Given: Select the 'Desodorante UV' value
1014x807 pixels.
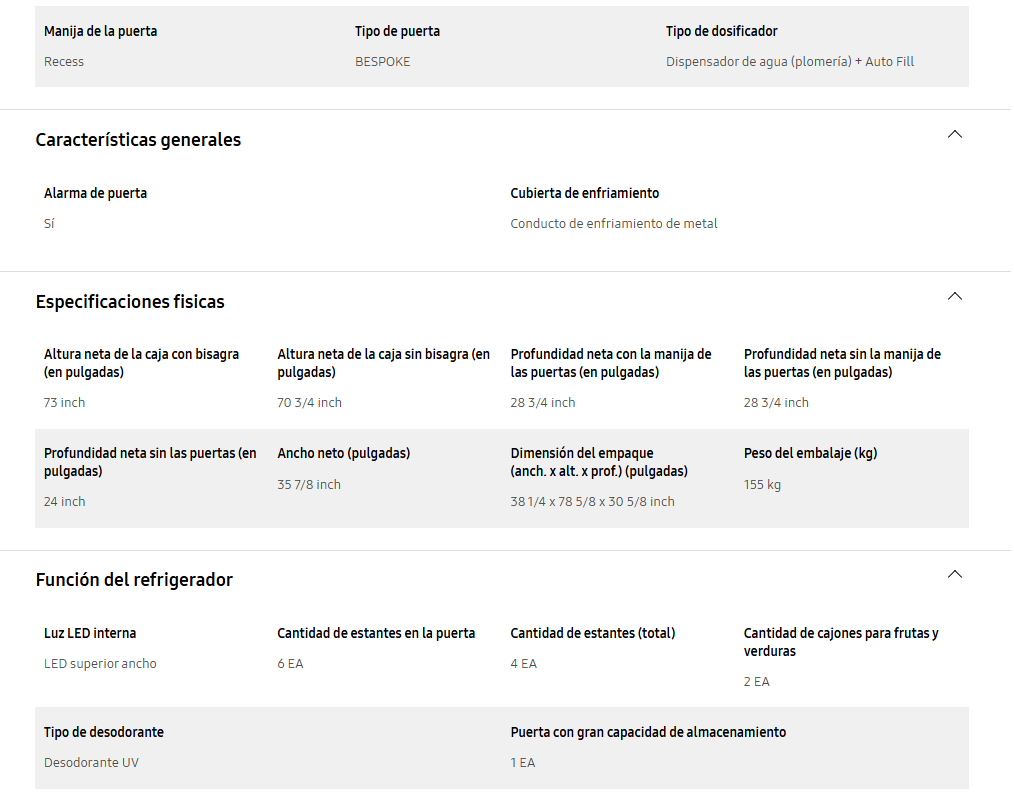Looking at the screenshot, I should (x=91, y=762).
